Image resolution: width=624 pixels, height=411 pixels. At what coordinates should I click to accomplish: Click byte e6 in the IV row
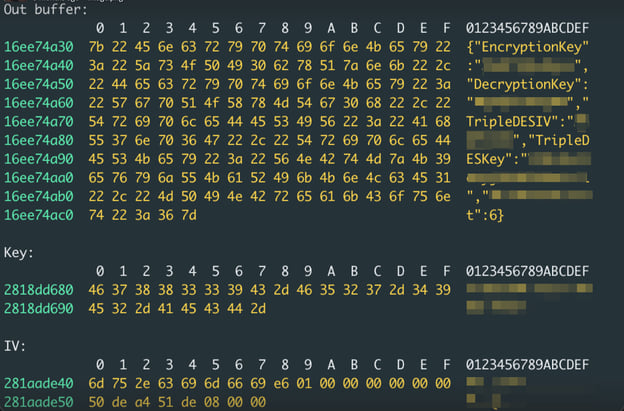point(281,384)
